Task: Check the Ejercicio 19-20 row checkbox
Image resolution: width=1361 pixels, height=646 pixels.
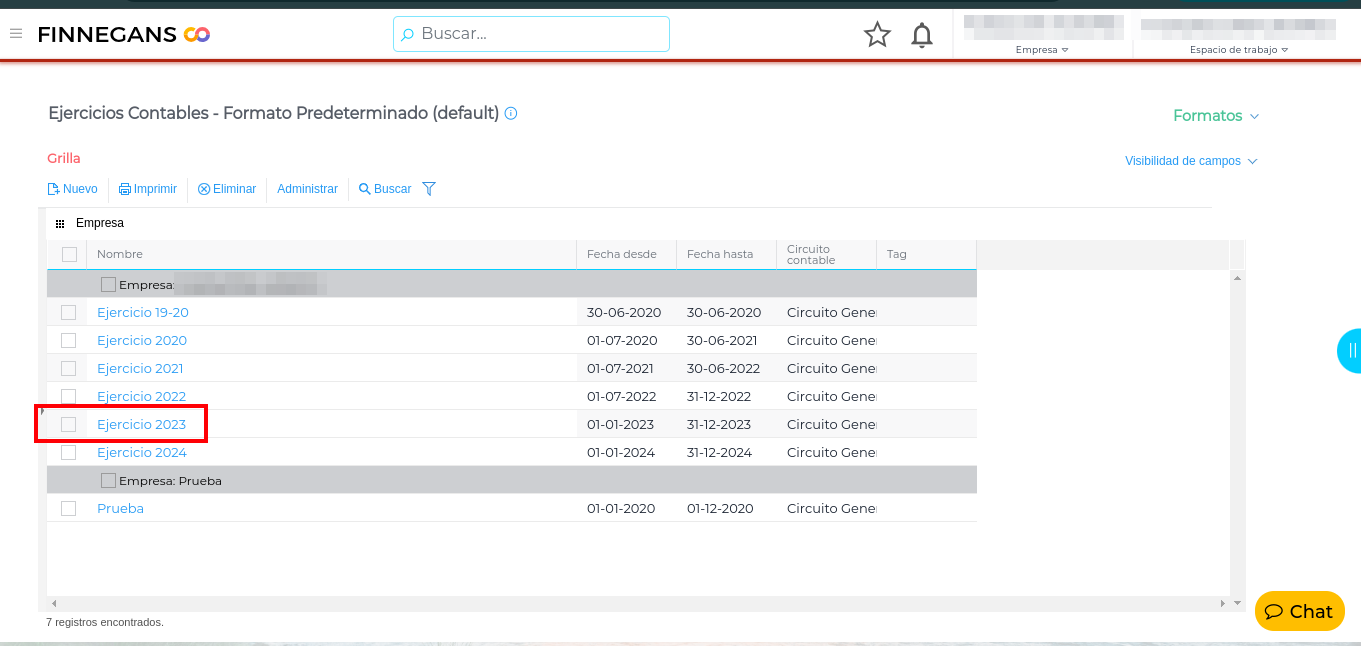Action: tap(68, 312)
